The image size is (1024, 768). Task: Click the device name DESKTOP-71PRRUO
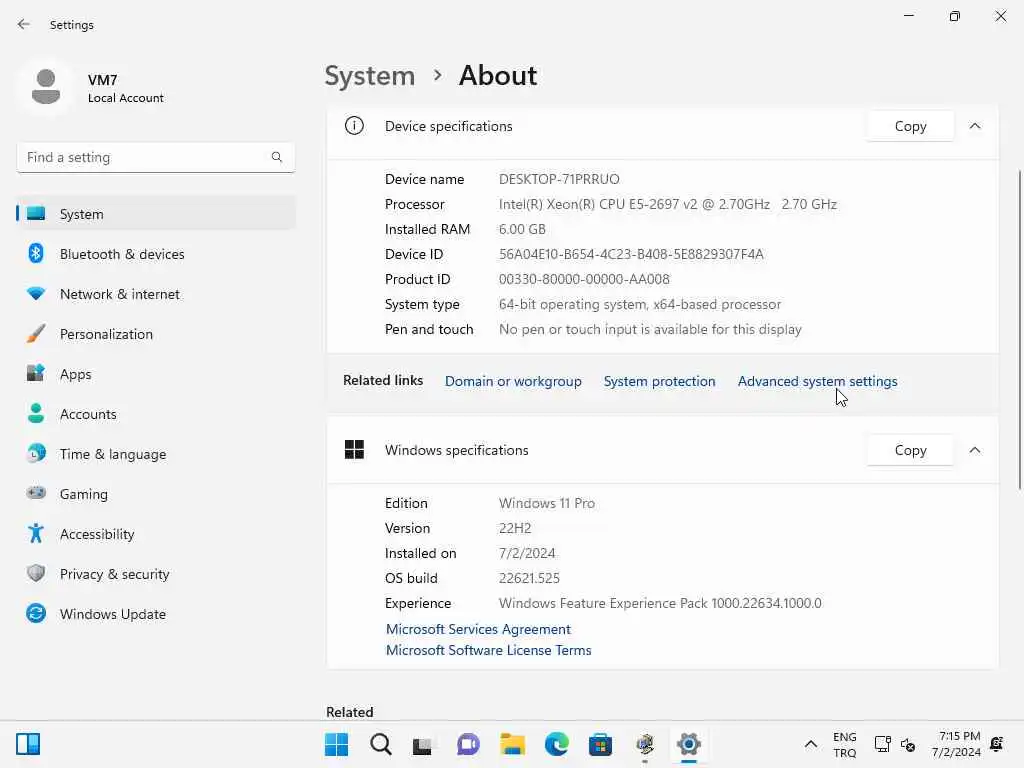559,179
